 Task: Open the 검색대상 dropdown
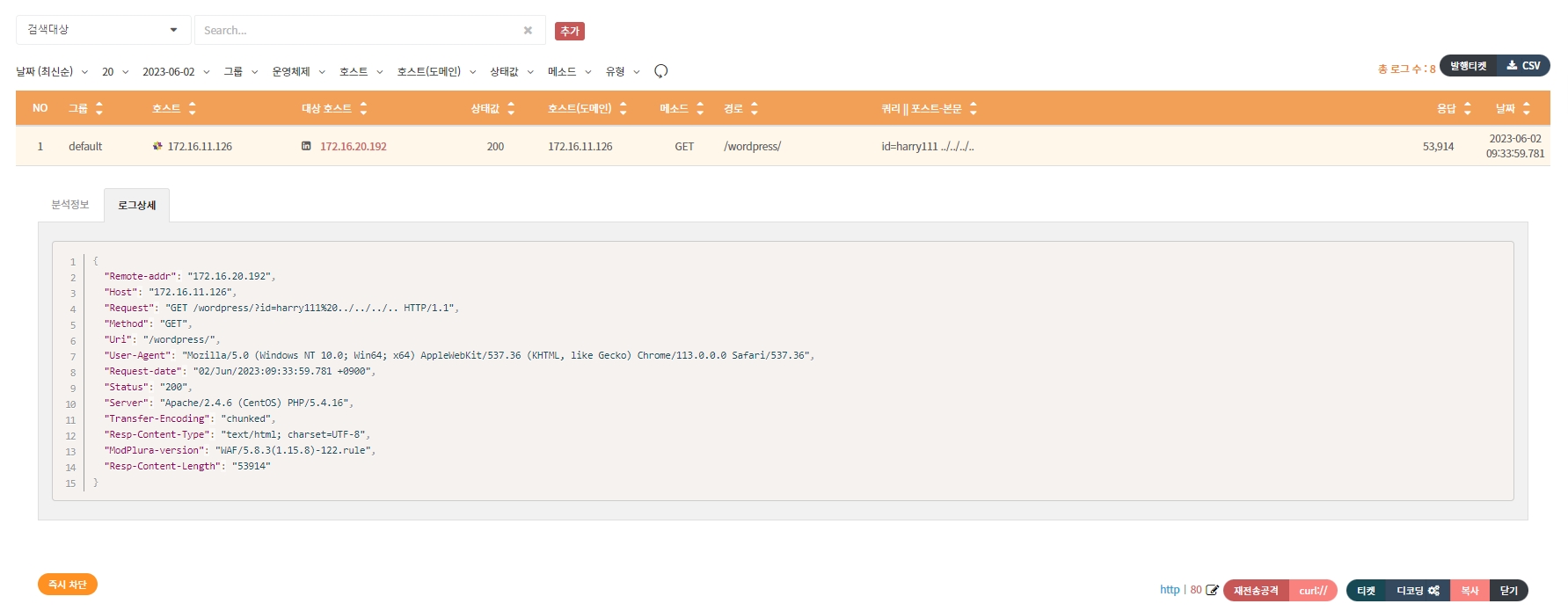(x=103, y=30)
